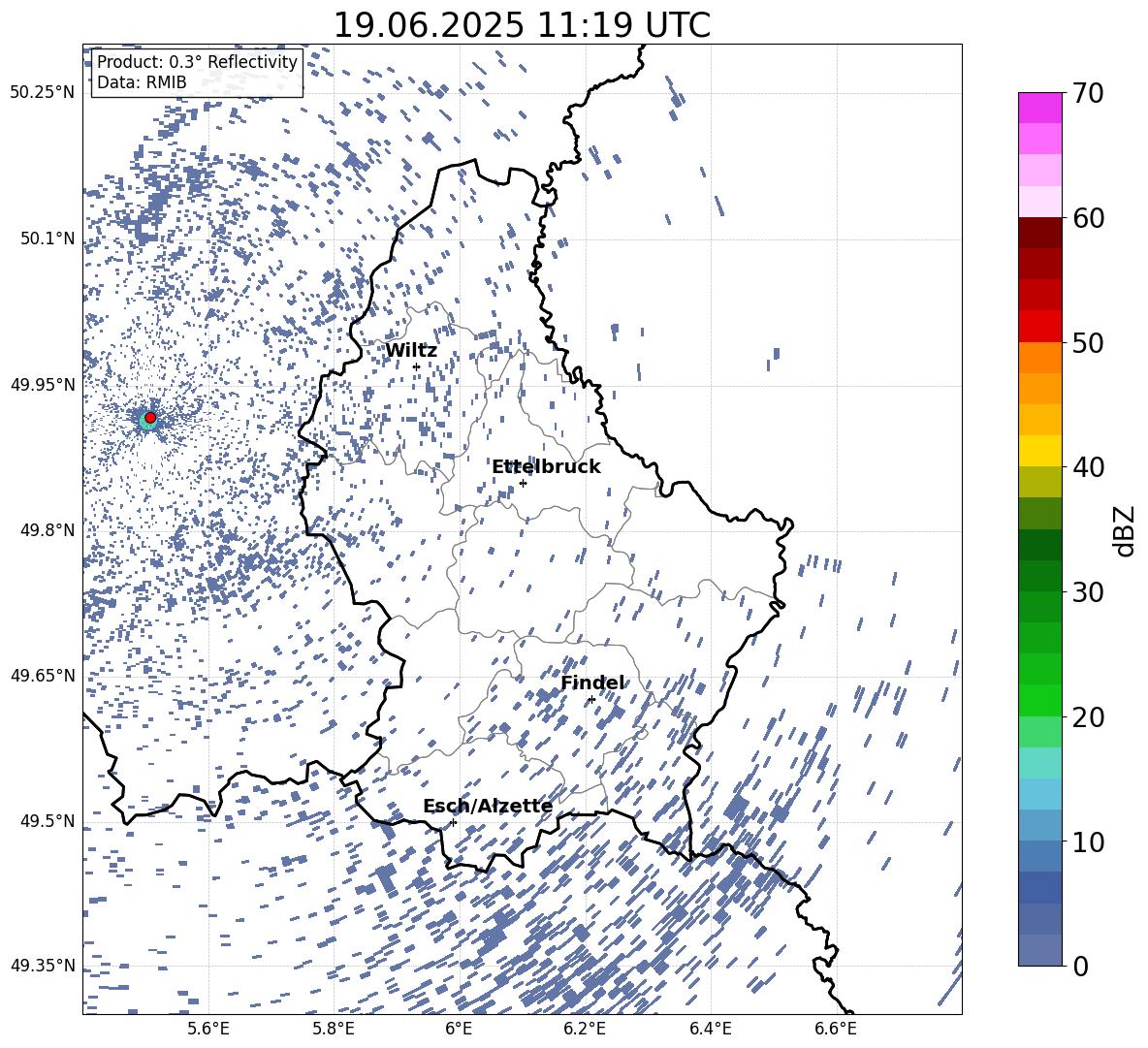
Task: Click the dBZ colorbar axis label
Action: tap(1124, 530)
